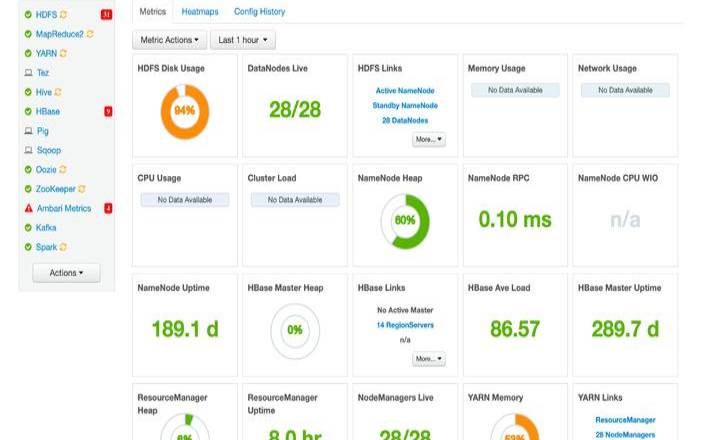Click the refresh icon beside ZooKeeper
The image size is (704, 440).
(82, 189)
